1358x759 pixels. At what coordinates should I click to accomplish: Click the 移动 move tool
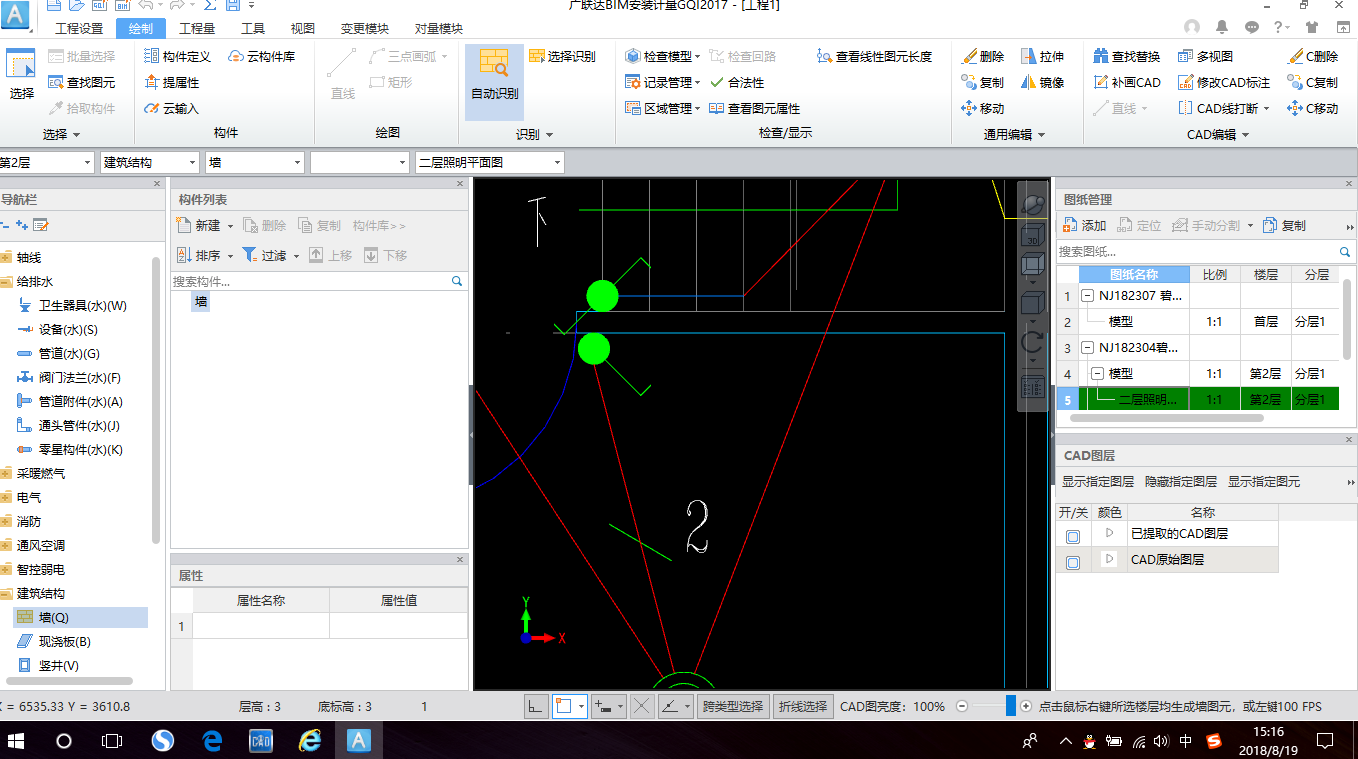pos(983,108)
